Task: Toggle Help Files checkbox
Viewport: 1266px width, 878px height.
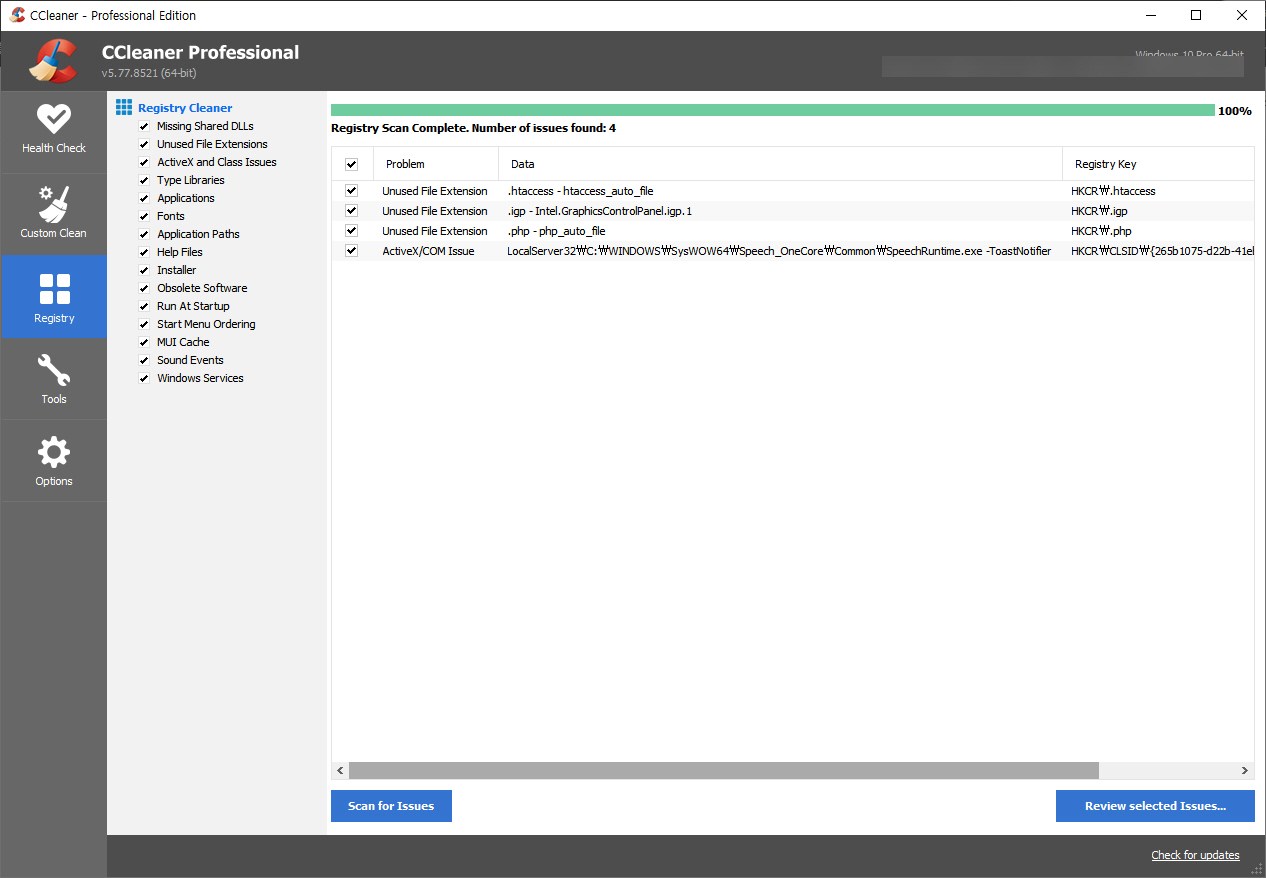Action: pos(144,253)
